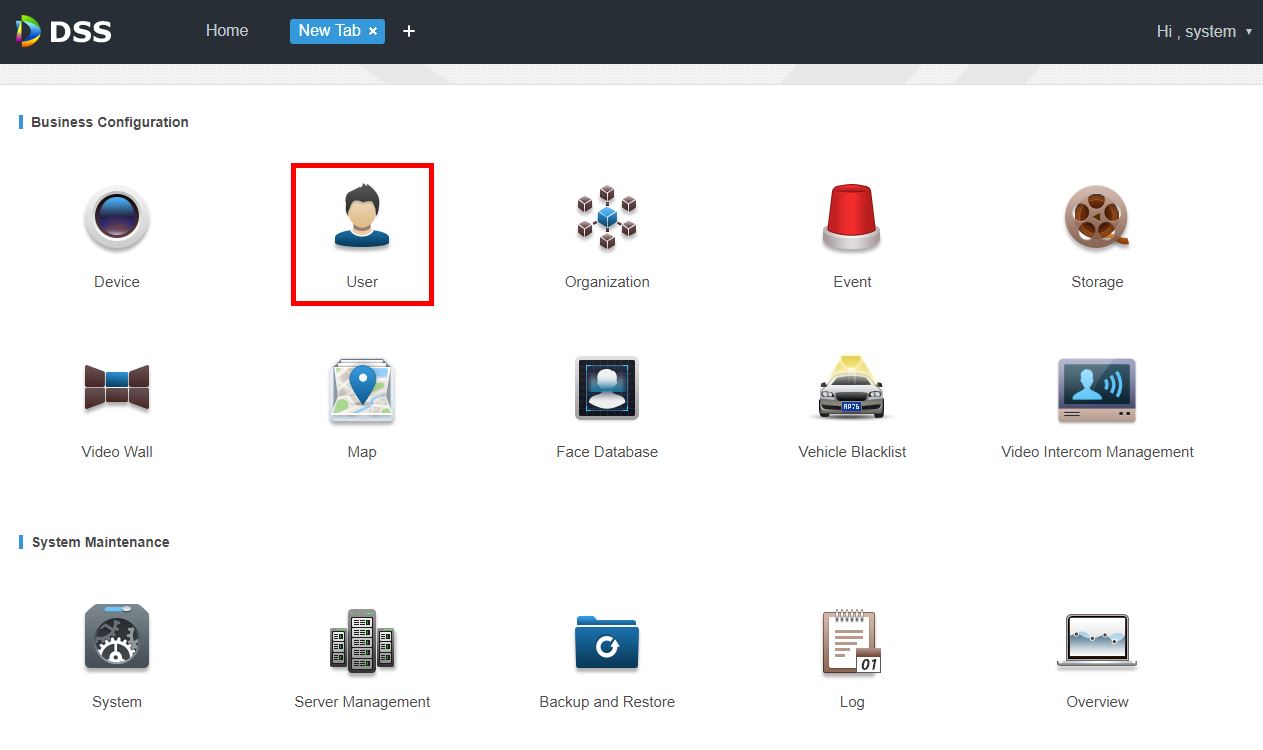Open the System gear icon

coord(117,637)
